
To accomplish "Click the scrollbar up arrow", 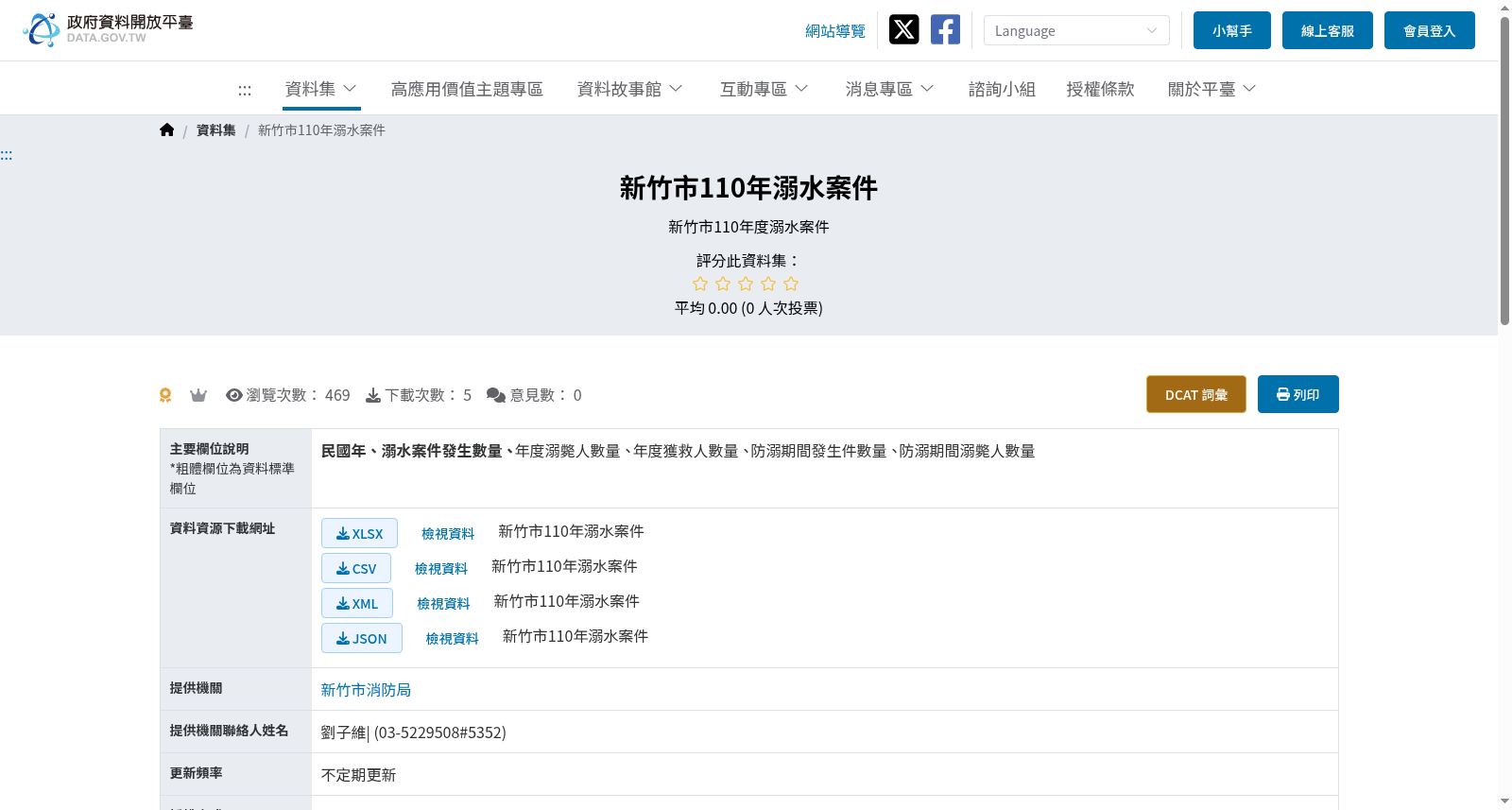I will [x=1504, y=8].
